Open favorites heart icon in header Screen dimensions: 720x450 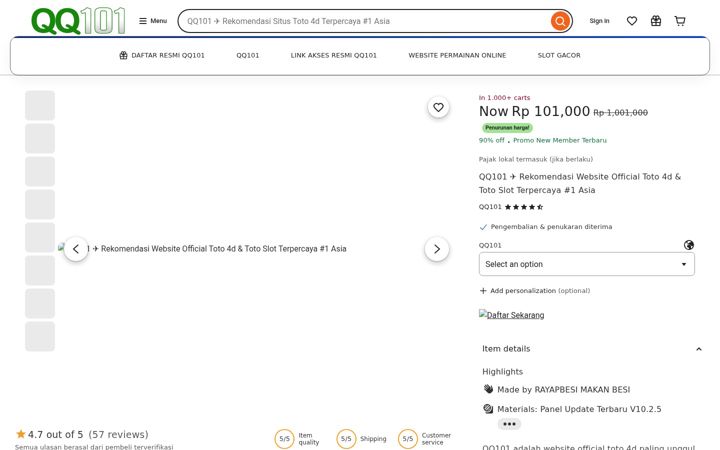coord(632,21)
